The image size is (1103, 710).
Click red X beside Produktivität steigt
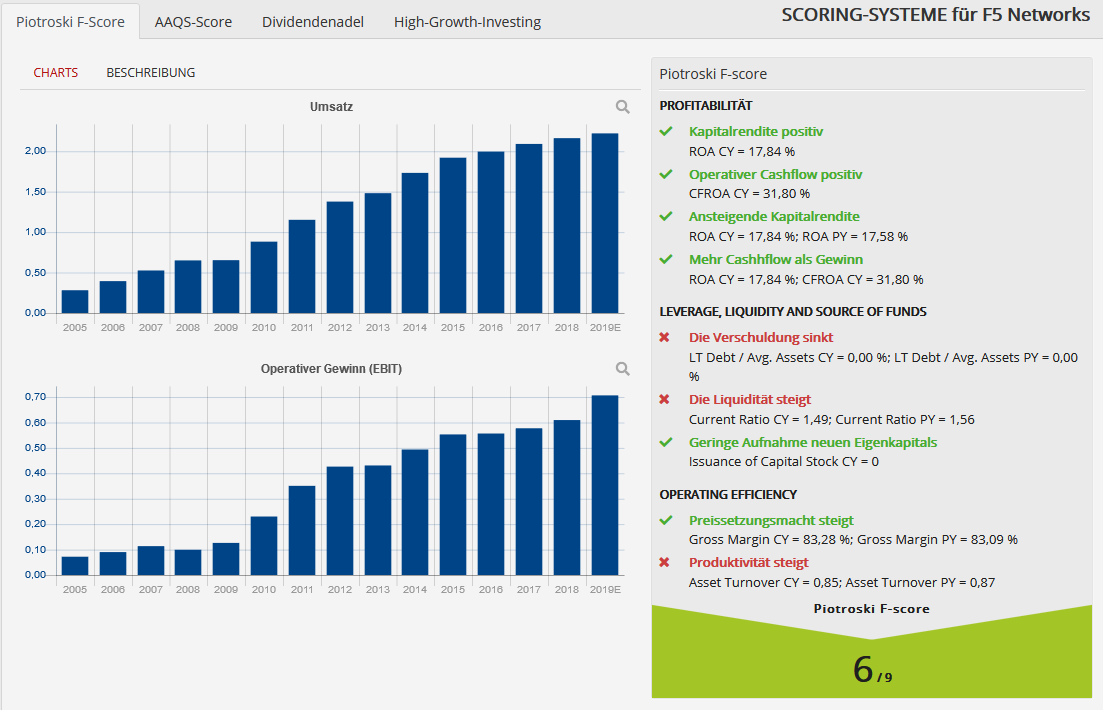[664, 562]
